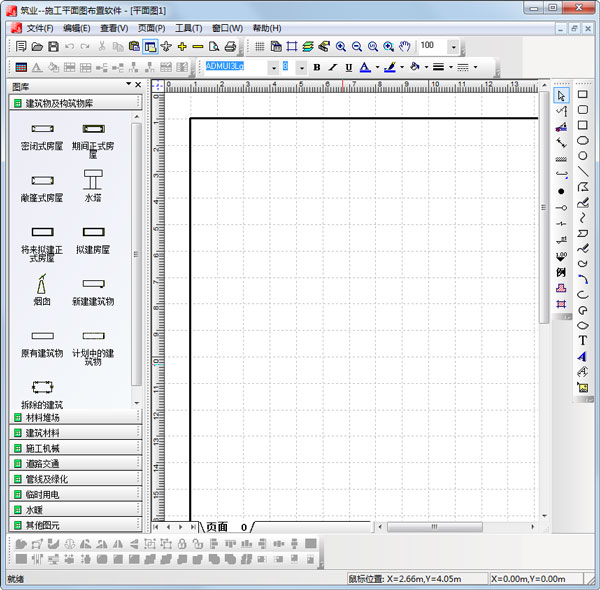This screenshot has height=590, width=600.
Task: Open a file with the folder icon
Action: pyautogui.click(x=37, y=47)
